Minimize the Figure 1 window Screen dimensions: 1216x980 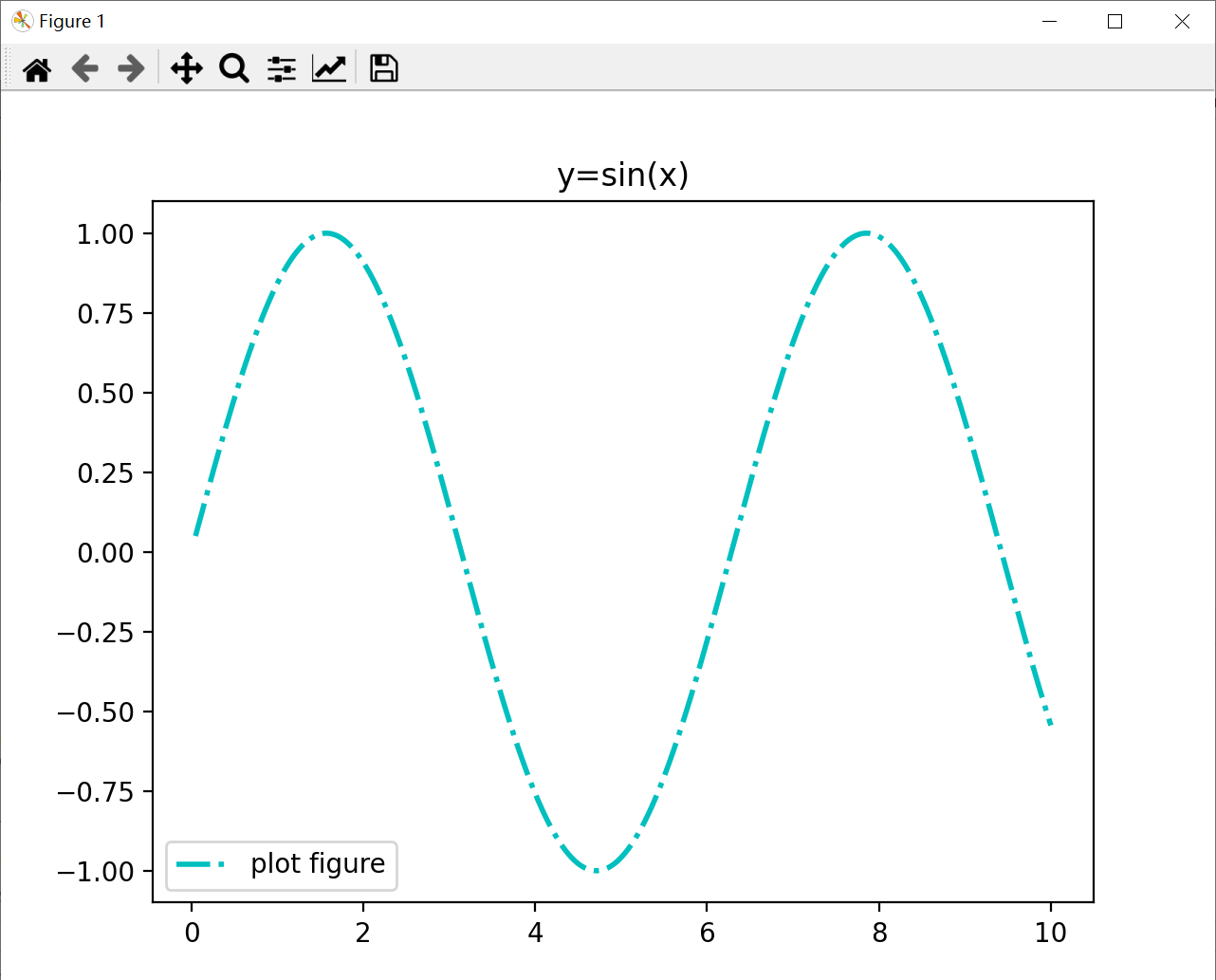pyautogui.click(x=1049, y=21)
